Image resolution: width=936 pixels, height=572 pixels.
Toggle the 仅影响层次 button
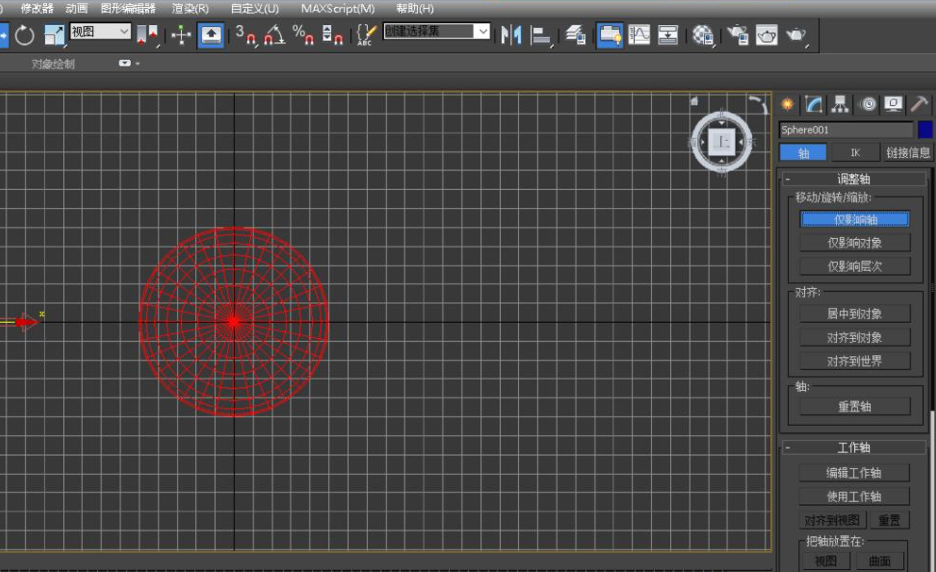(855, 266)
